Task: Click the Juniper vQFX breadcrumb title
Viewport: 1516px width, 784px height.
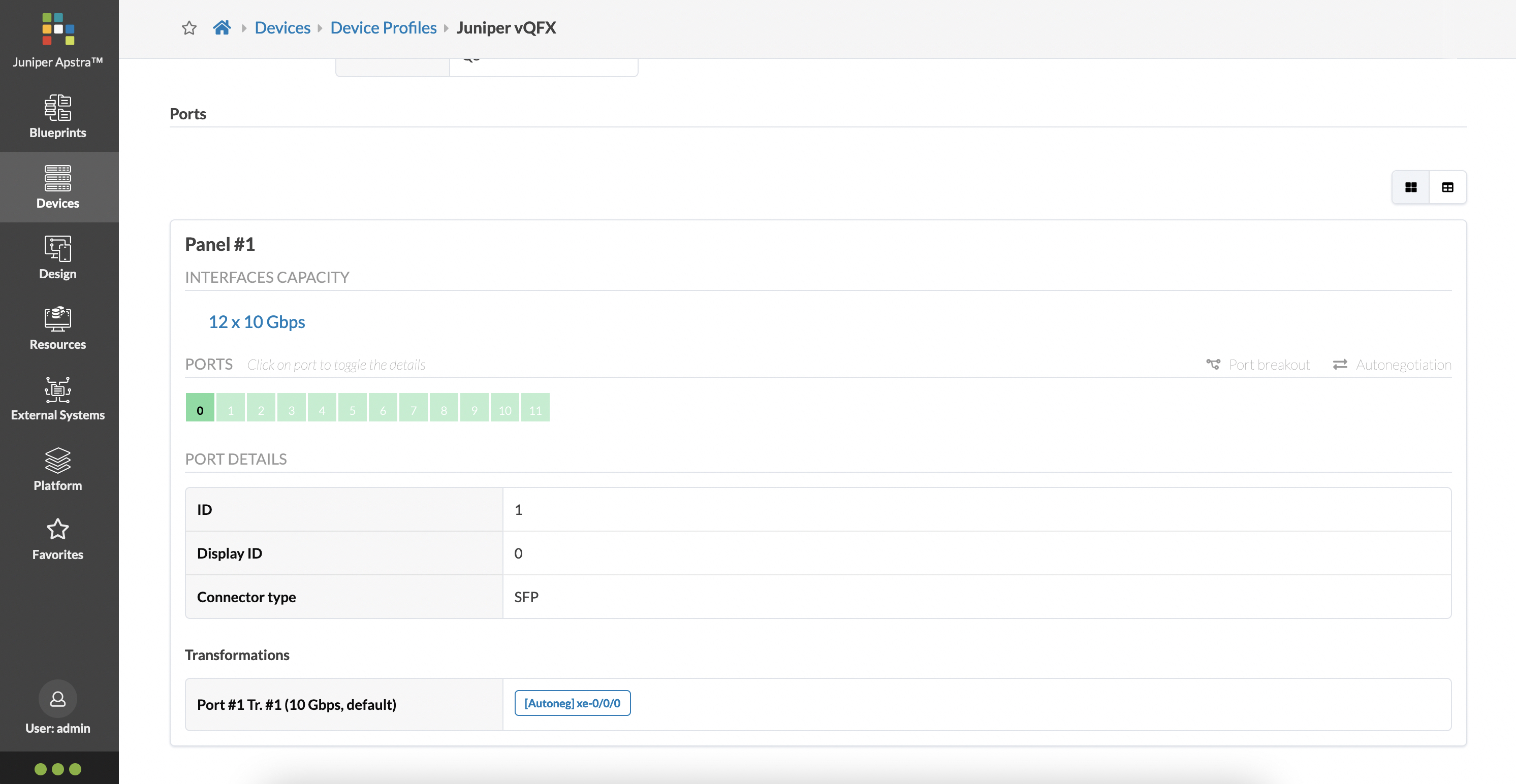Action: coord(506,27)
